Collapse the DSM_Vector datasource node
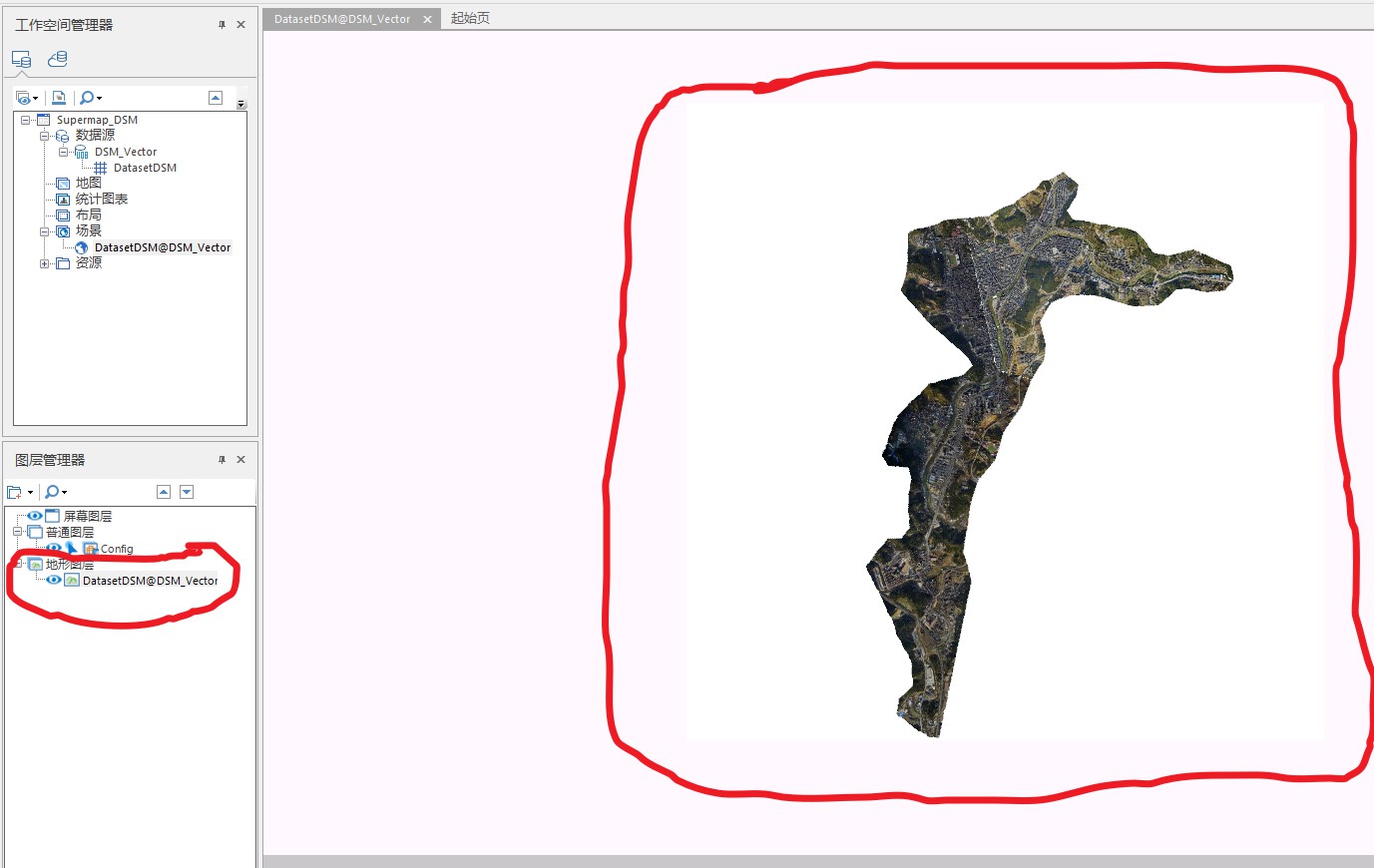This screenshot has width=1374, height=868. 63,152
